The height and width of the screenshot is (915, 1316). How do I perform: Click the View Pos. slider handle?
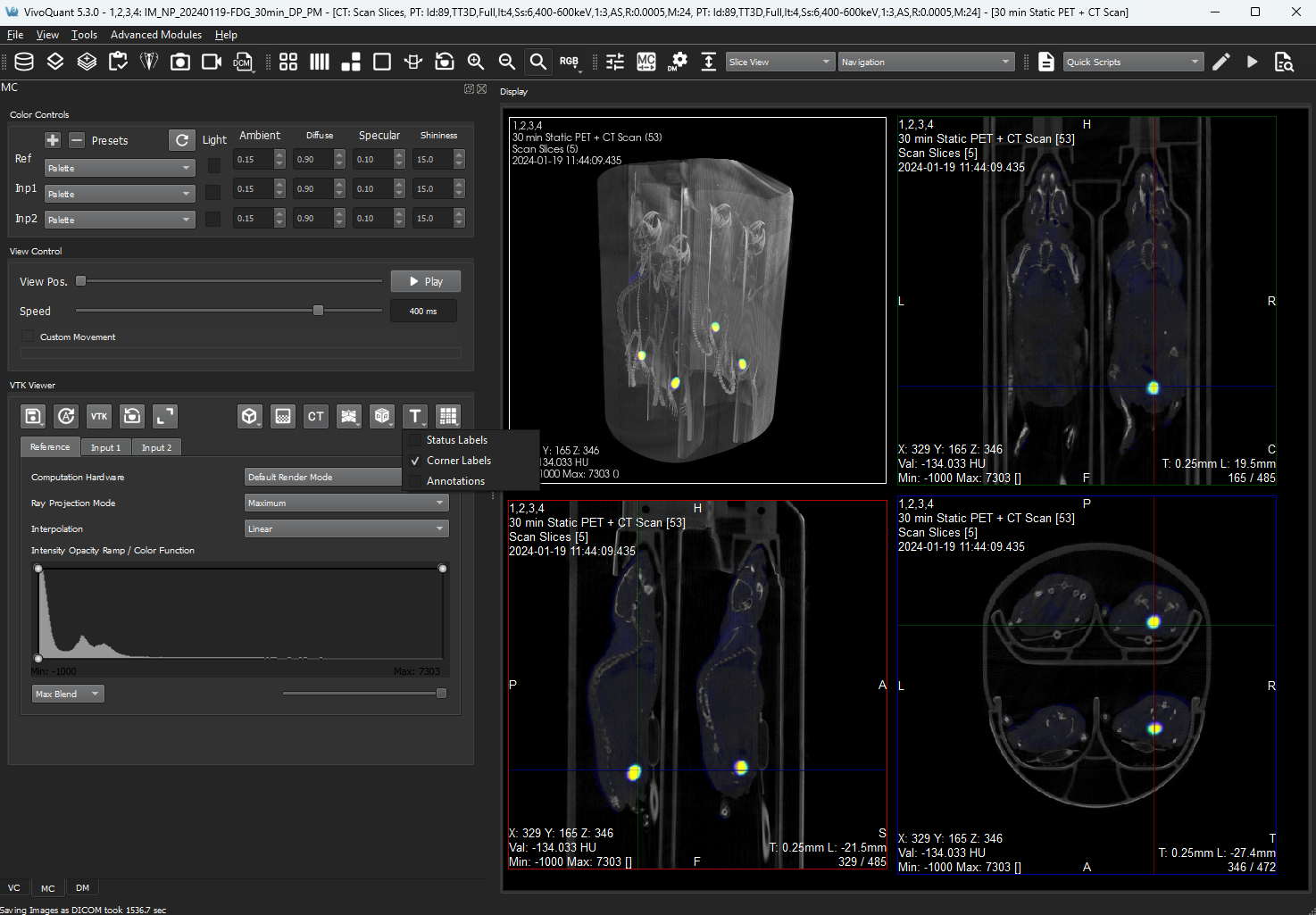[x=80, y=281]
